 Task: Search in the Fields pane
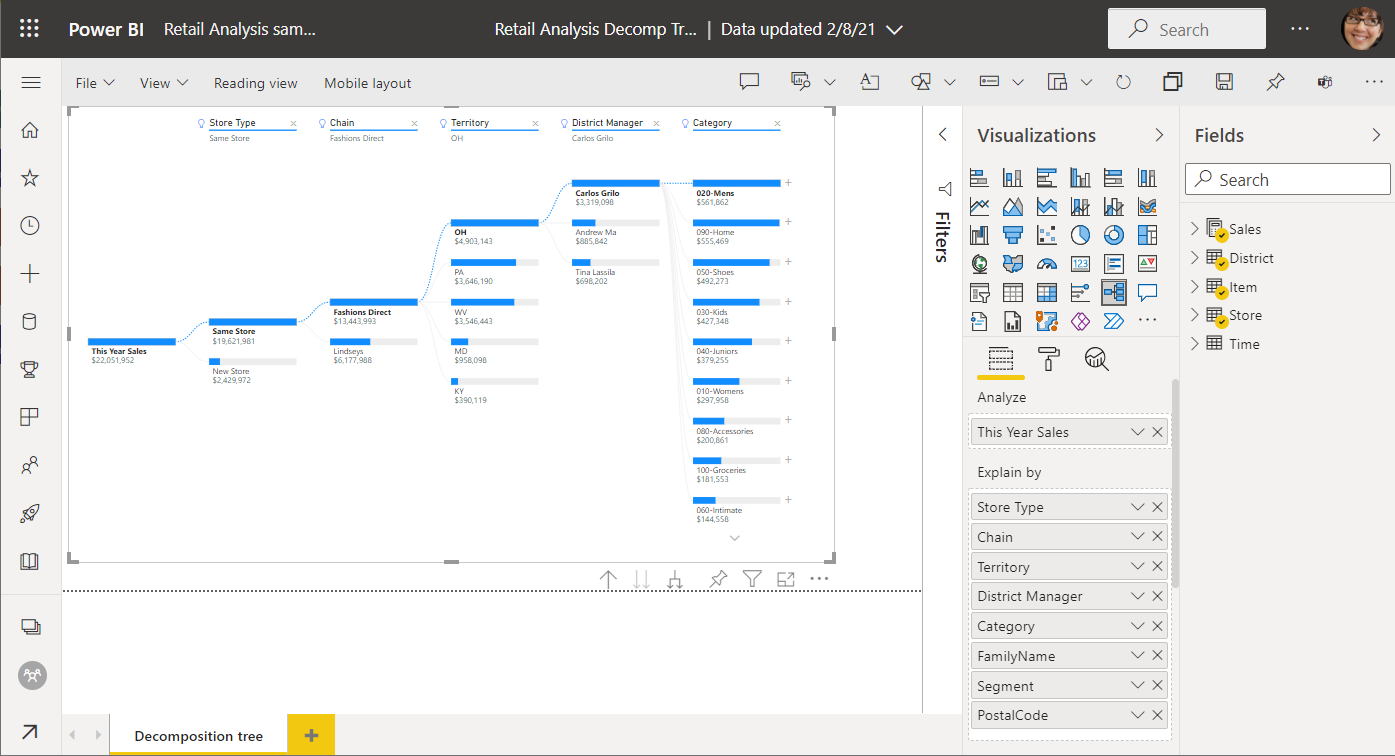(1288, 180)
